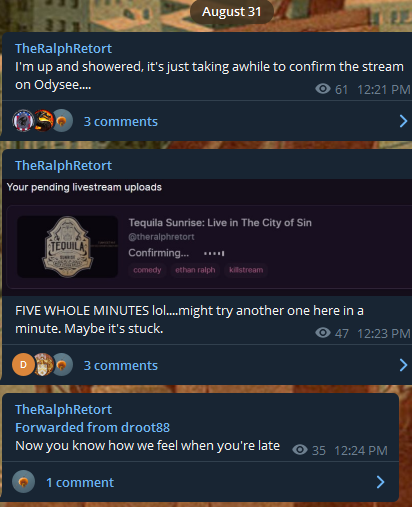Viewport: 412px width, 507px height.
Task: Click the avatar next to 1 comment
Action: point(23,482)
